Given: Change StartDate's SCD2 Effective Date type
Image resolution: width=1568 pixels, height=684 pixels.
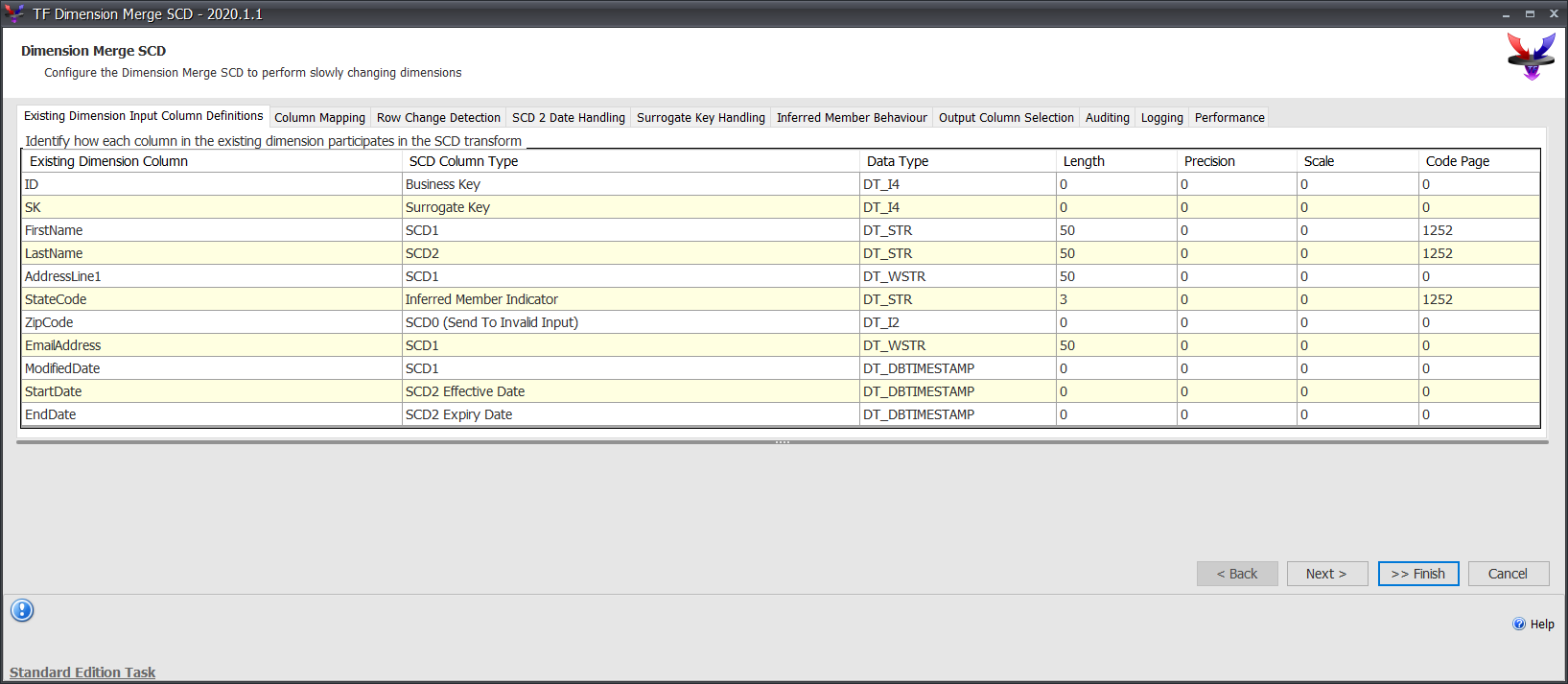Looking at the screenshot, I should 630,391.
